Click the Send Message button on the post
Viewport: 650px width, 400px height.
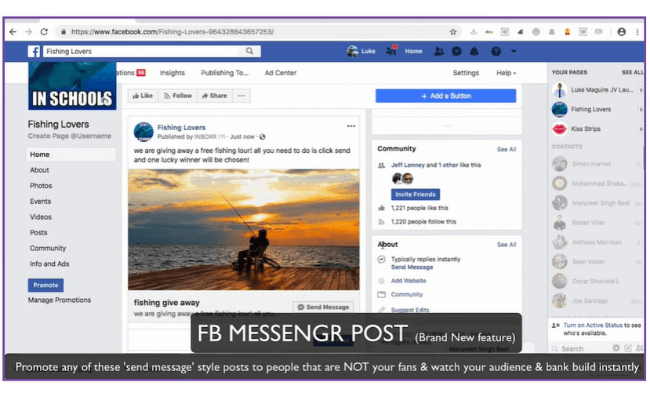(x=323, y=307)
